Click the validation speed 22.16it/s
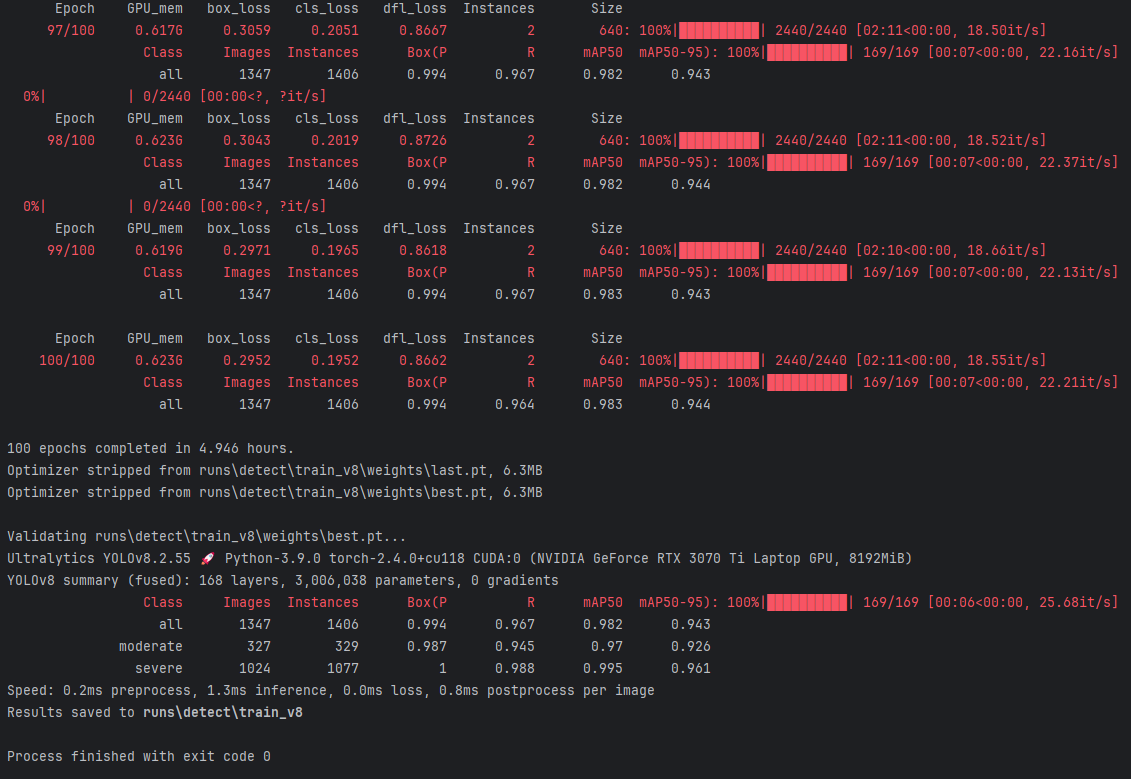 (x=1075, y=52)
